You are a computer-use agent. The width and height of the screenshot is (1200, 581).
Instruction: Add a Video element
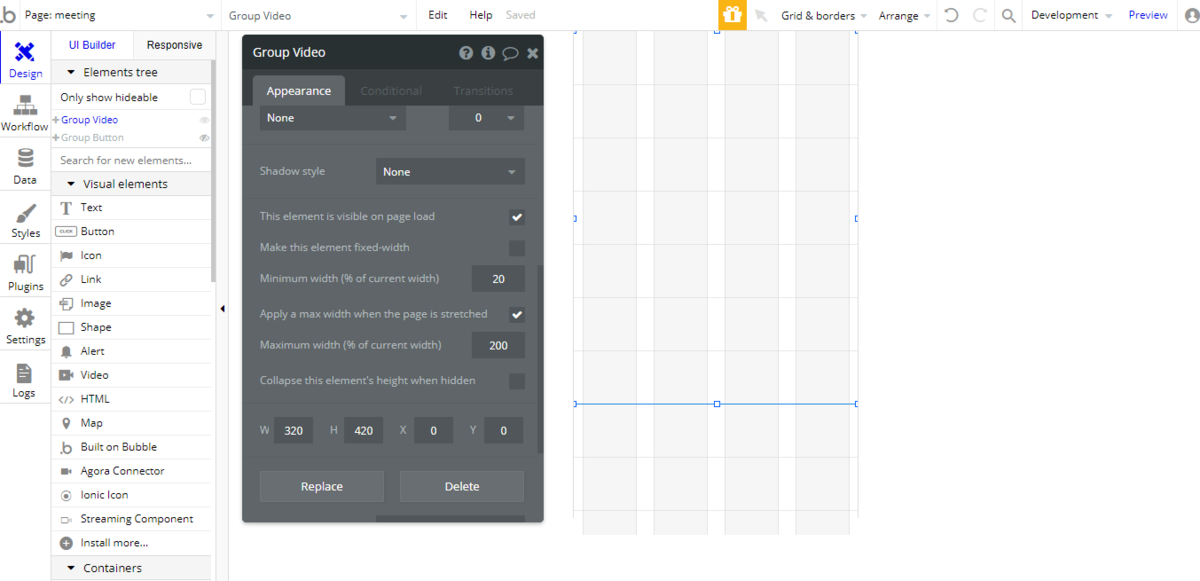click(132, 376)
